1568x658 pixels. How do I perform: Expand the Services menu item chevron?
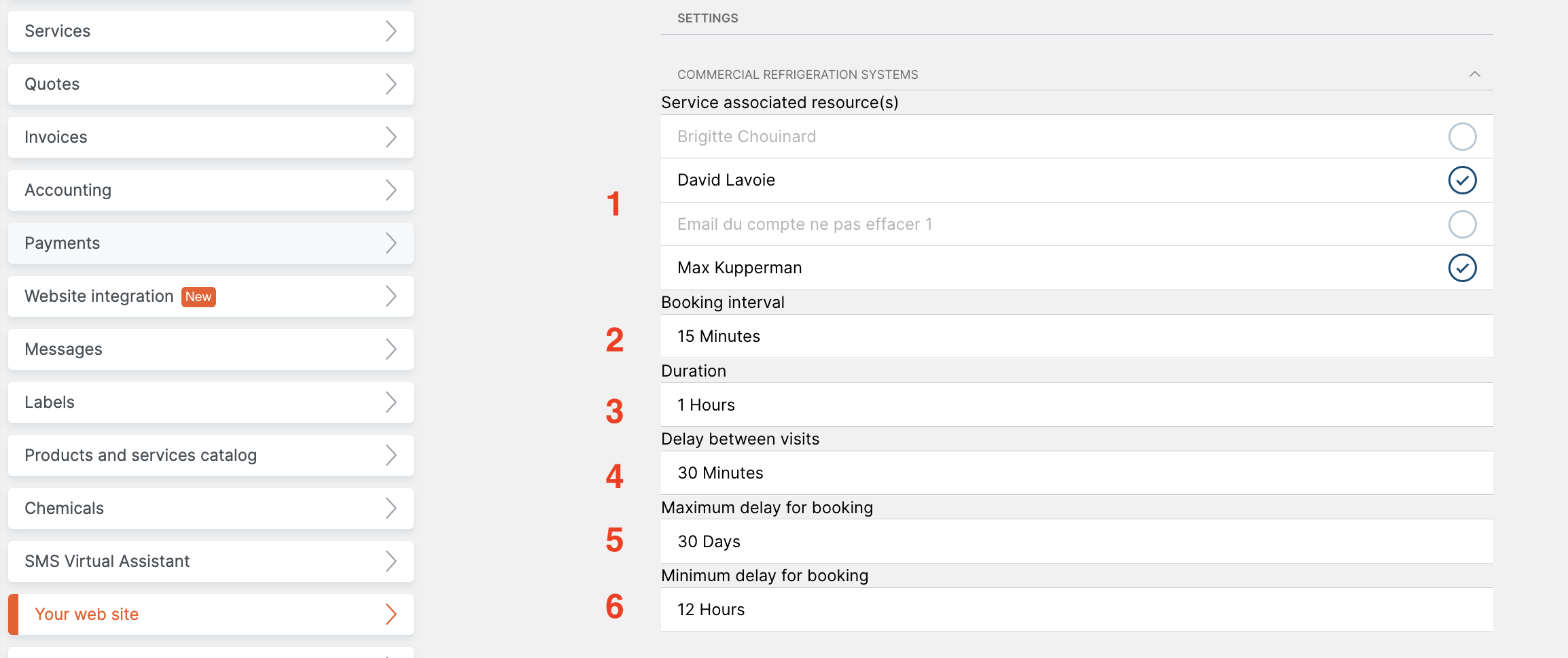(x=391, y=31)
